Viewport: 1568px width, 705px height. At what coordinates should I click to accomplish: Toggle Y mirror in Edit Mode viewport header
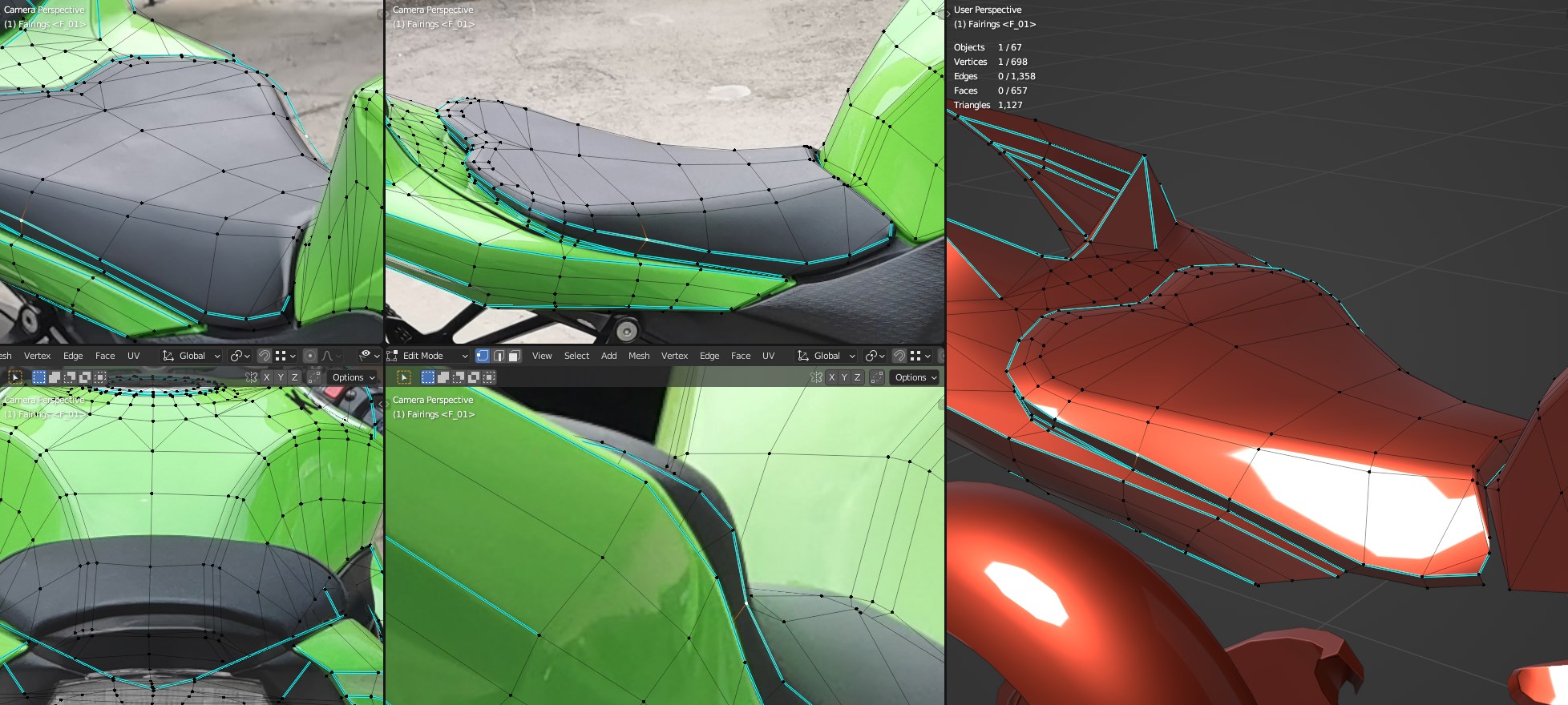tap(845, 377)
